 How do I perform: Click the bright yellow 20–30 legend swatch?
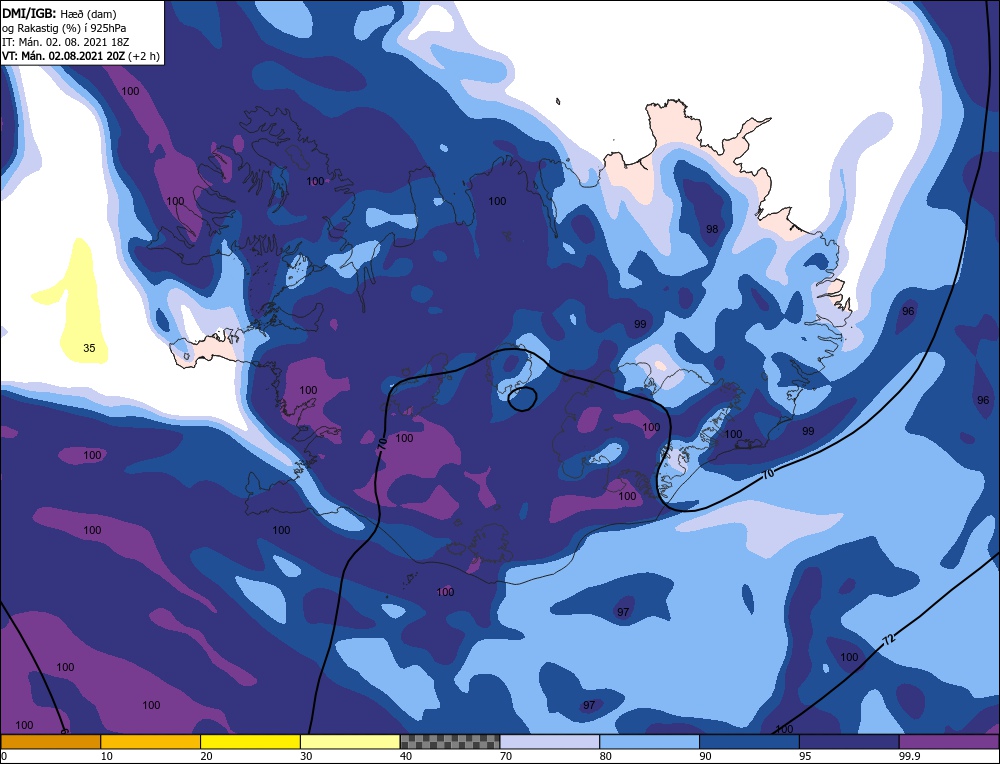tap(250, 741)
